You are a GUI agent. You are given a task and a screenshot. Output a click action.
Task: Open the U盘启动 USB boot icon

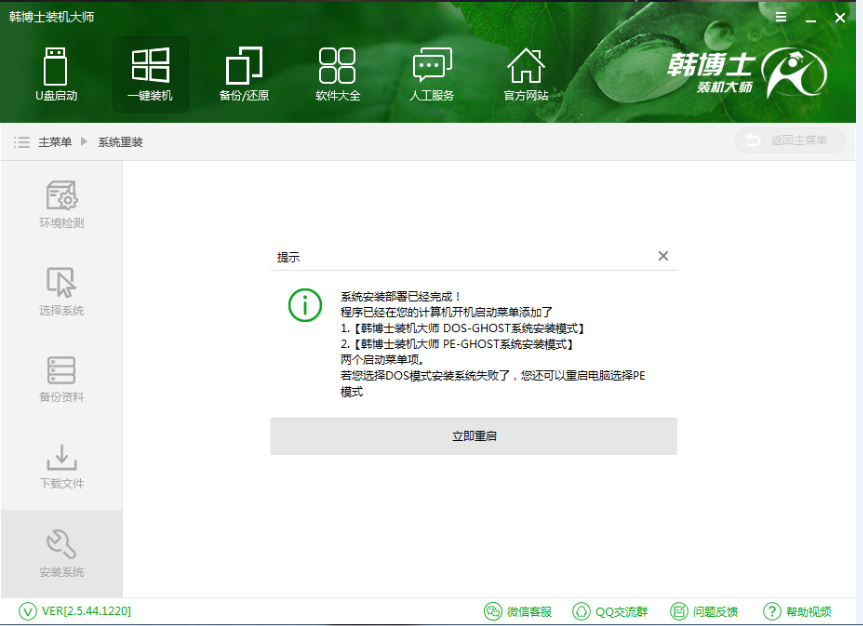tap(56, 67)
